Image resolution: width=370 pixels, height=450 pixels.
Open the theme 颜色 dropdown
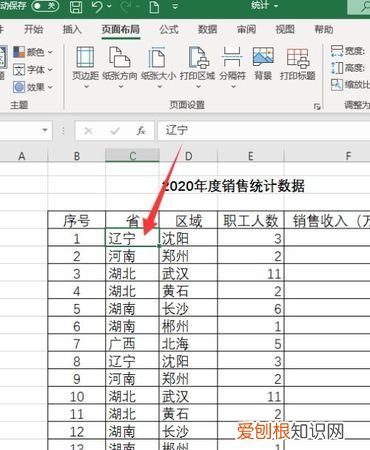pyautogui.click(x=33, y=52)
